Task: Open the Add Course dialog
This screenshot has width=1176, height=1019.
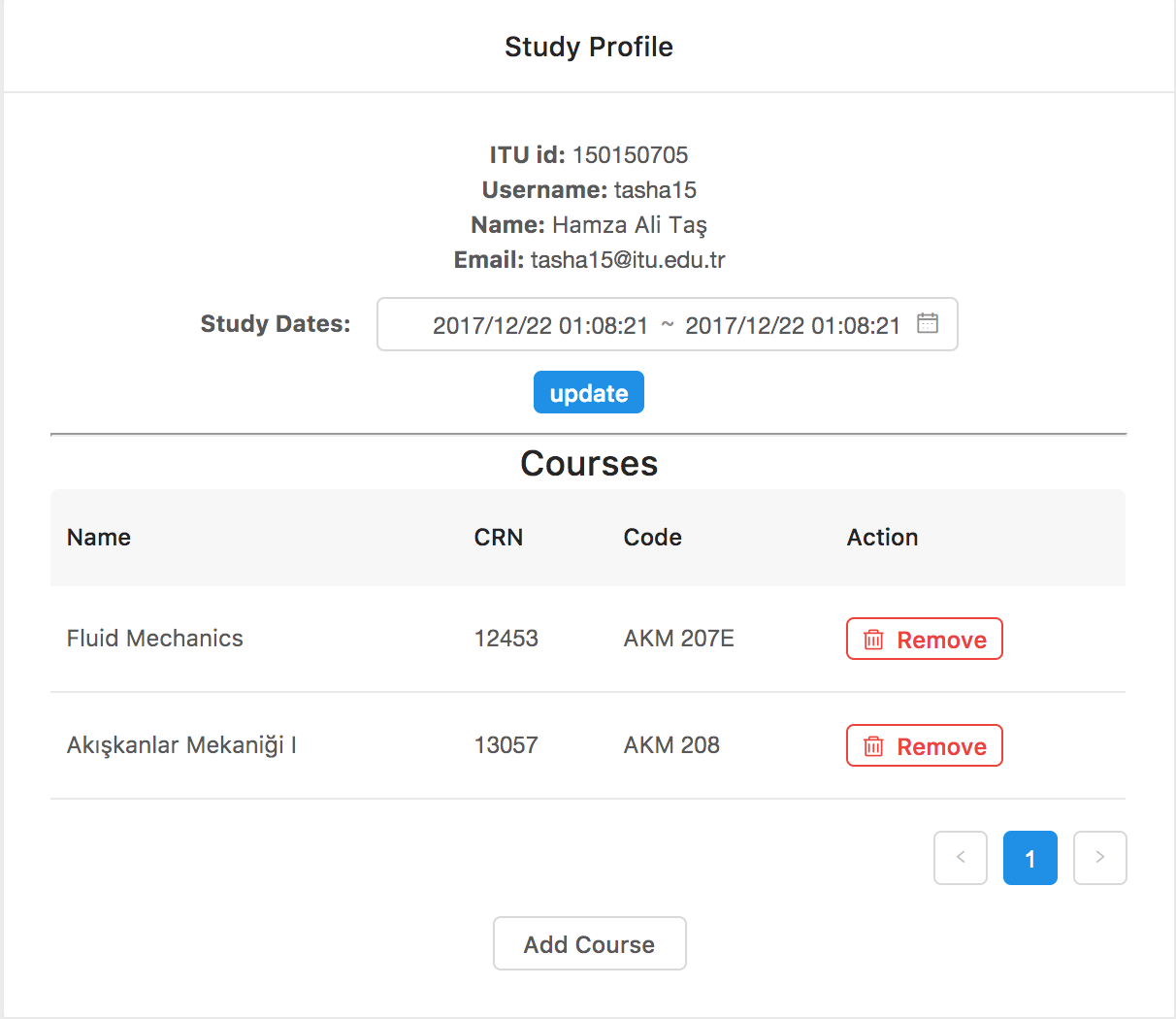Action: [590, 943]
